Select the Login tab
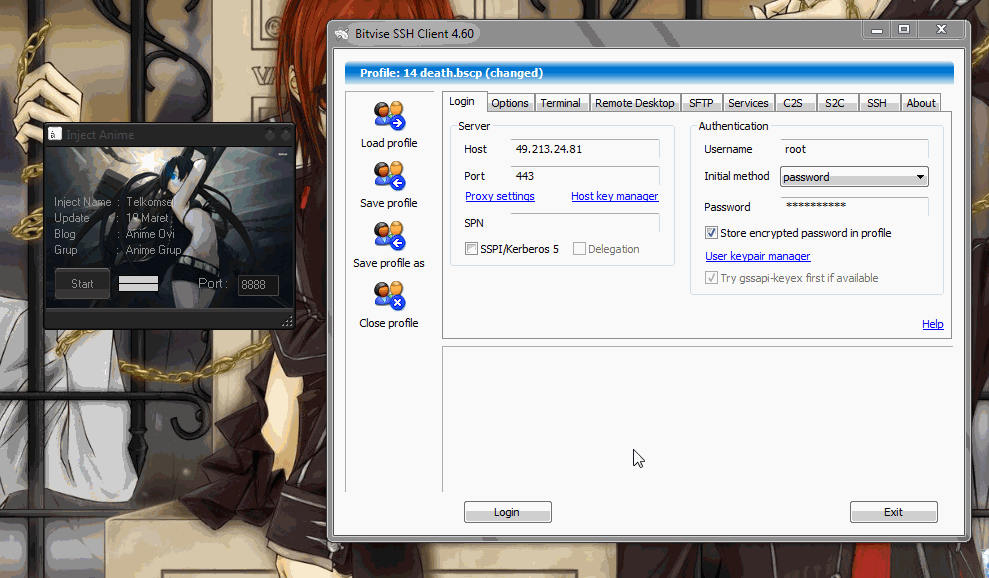 click(x=462, y=102)
